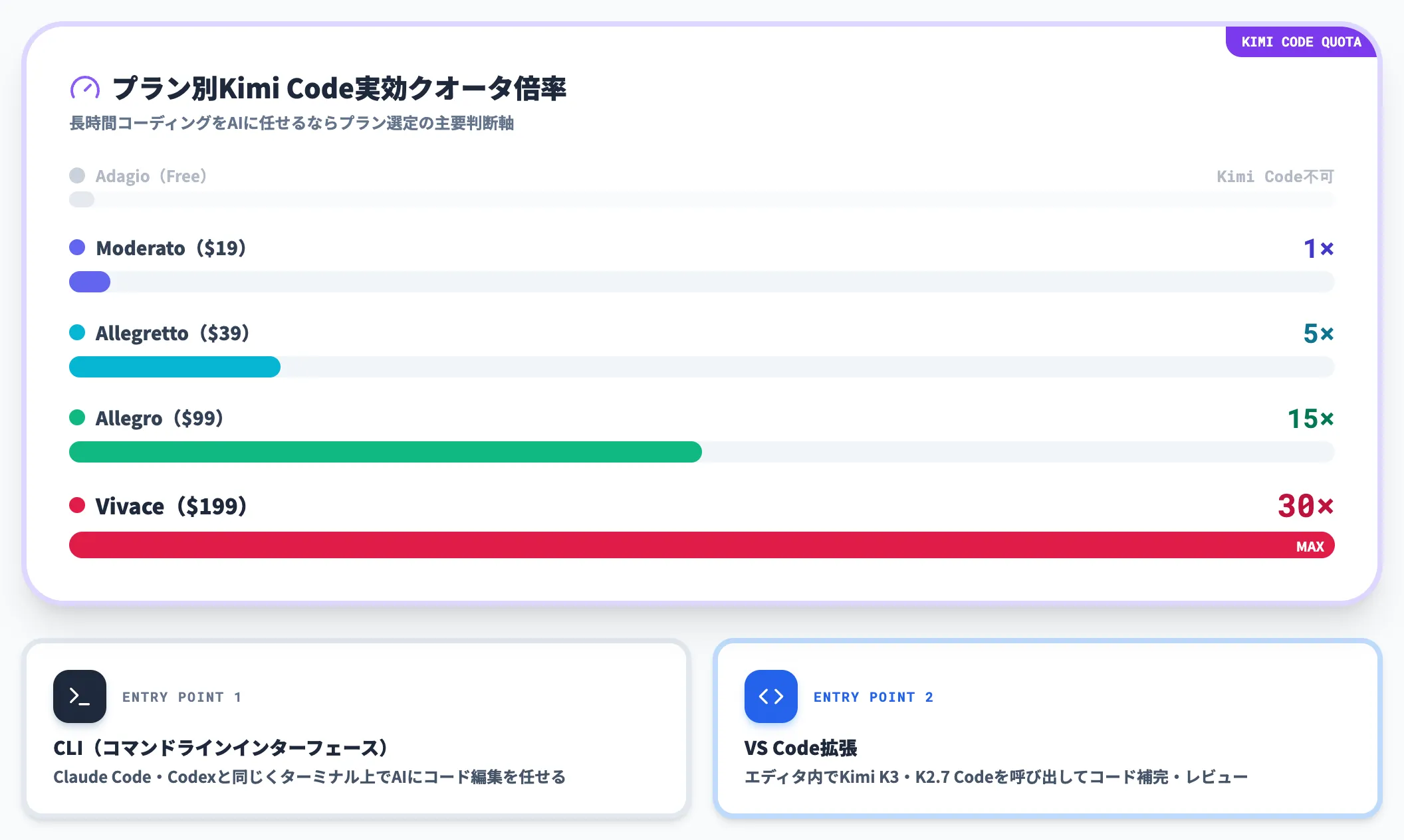Viewport: 1404px width, 840px height.
Task: Click the Moderato ($19) plan label
Action: click(171, 248)
